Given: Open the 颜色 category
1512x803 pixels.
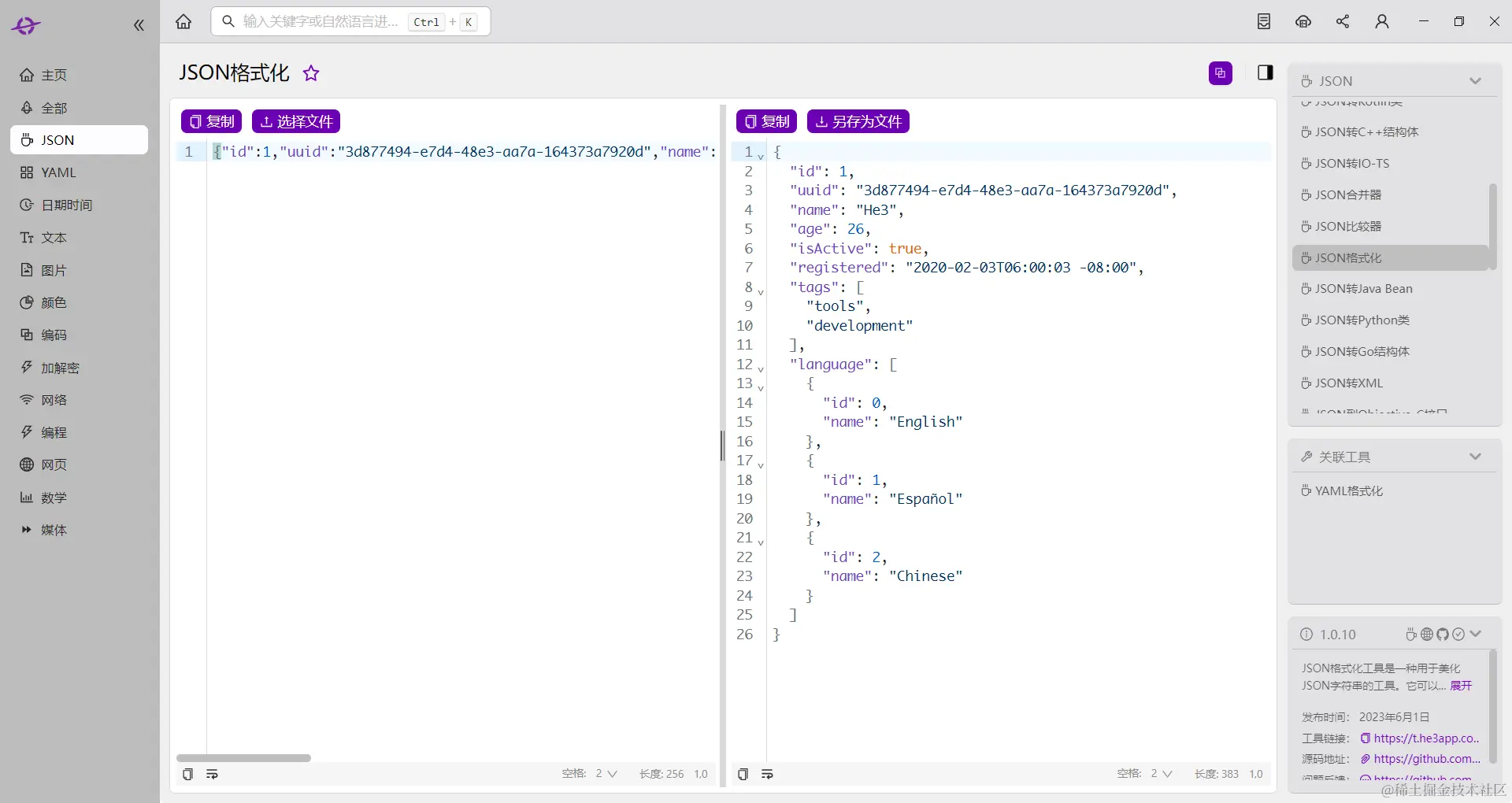Looking at the screenshot, I should [x=79, y=302].
